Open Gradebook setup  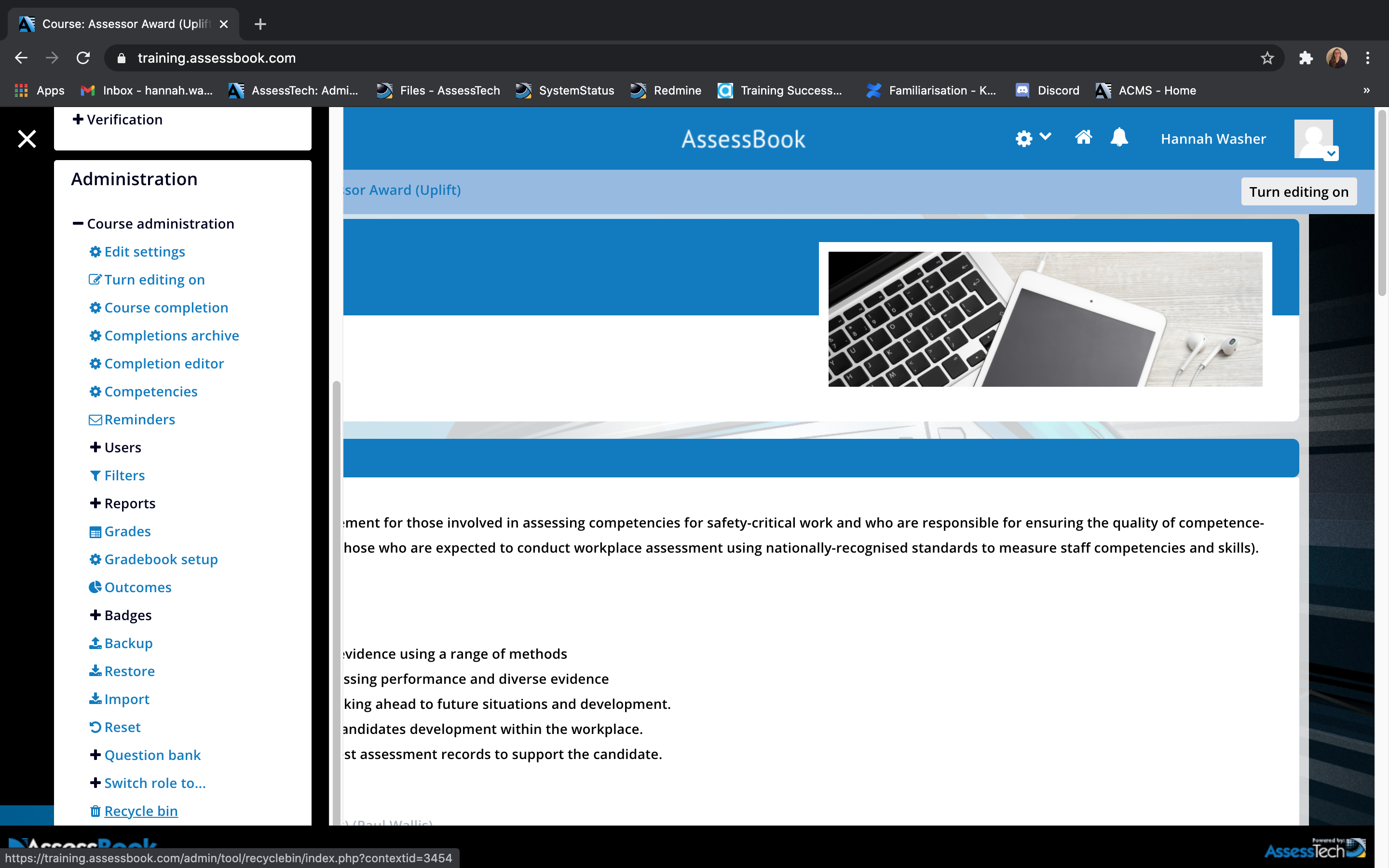pos(161,559)
